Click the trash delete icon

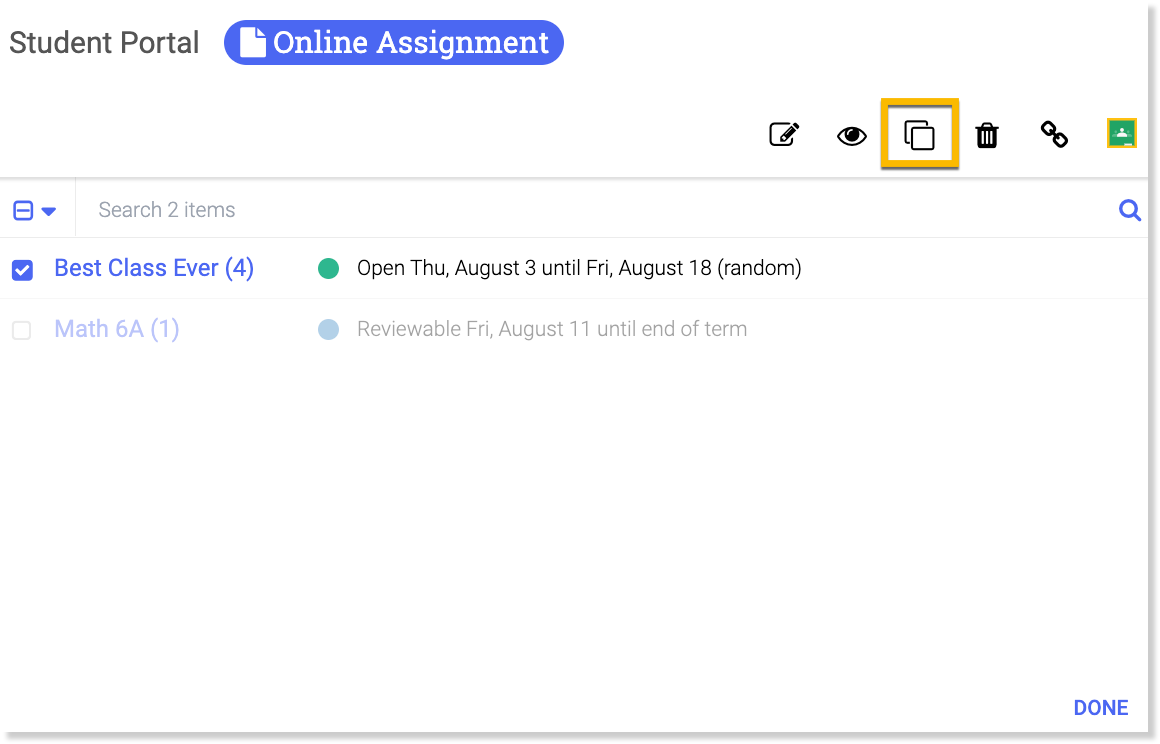pos(987,135)
